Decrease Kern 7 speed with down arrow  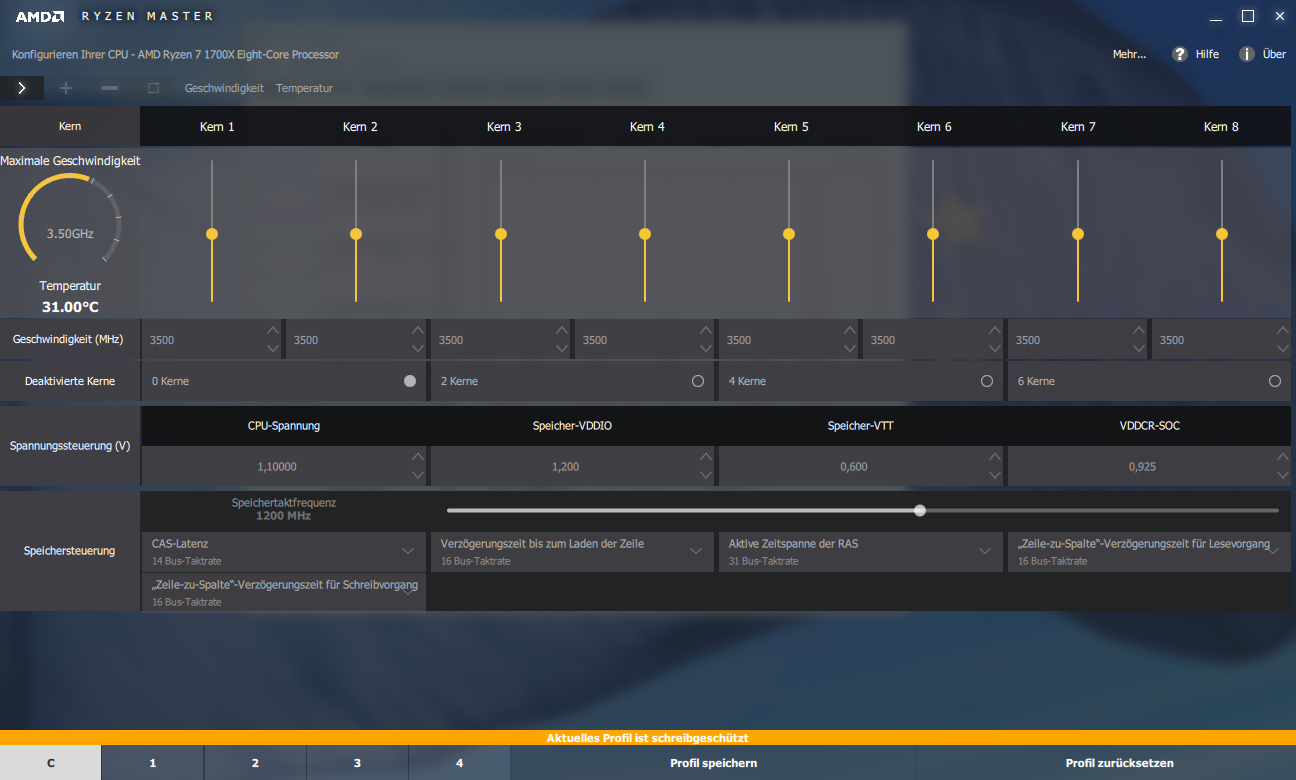click(x=1138, y=348)
